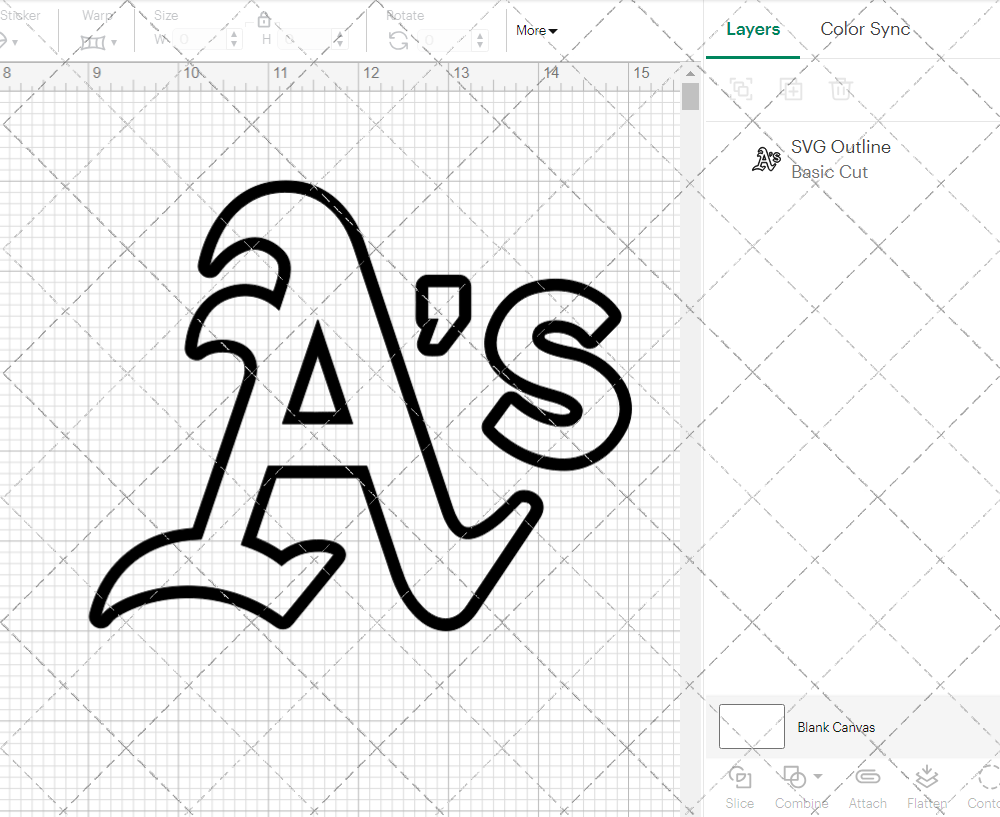Screen dimensions: 1000x817
Task: Open the Warp dropdown arrow
Action: (x=114, y=43)
